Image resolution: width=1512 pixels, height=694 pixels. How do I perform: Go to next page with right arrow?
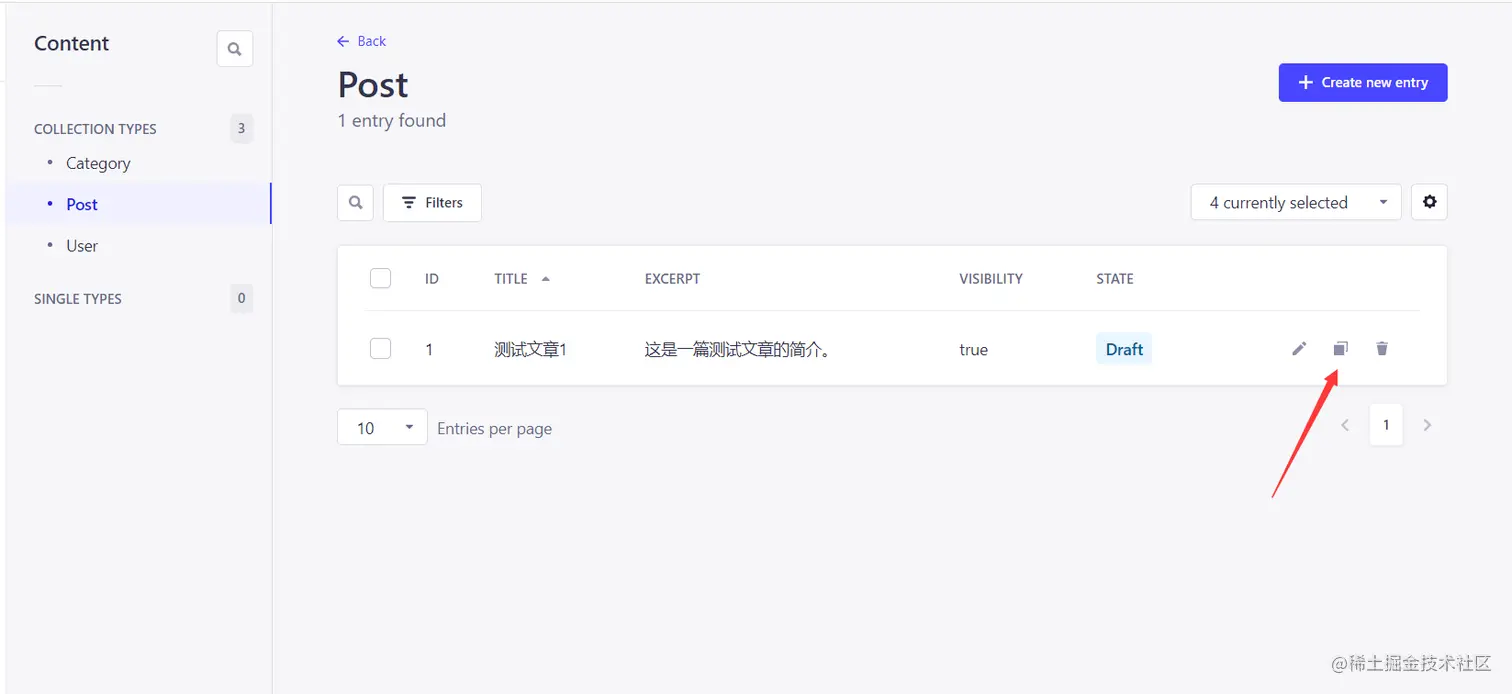coord(1427,424)
